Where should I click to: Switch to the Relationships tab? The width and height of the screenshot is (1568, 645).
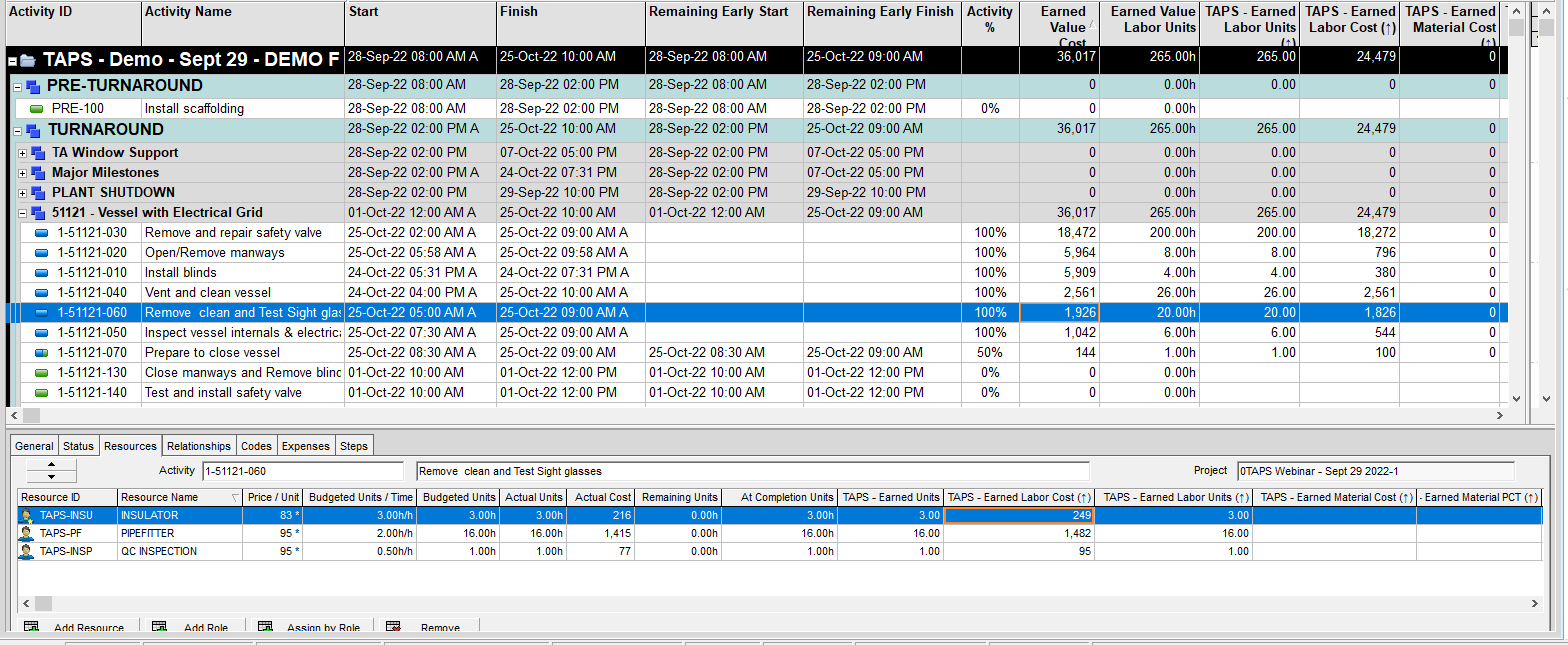(198, 446)
